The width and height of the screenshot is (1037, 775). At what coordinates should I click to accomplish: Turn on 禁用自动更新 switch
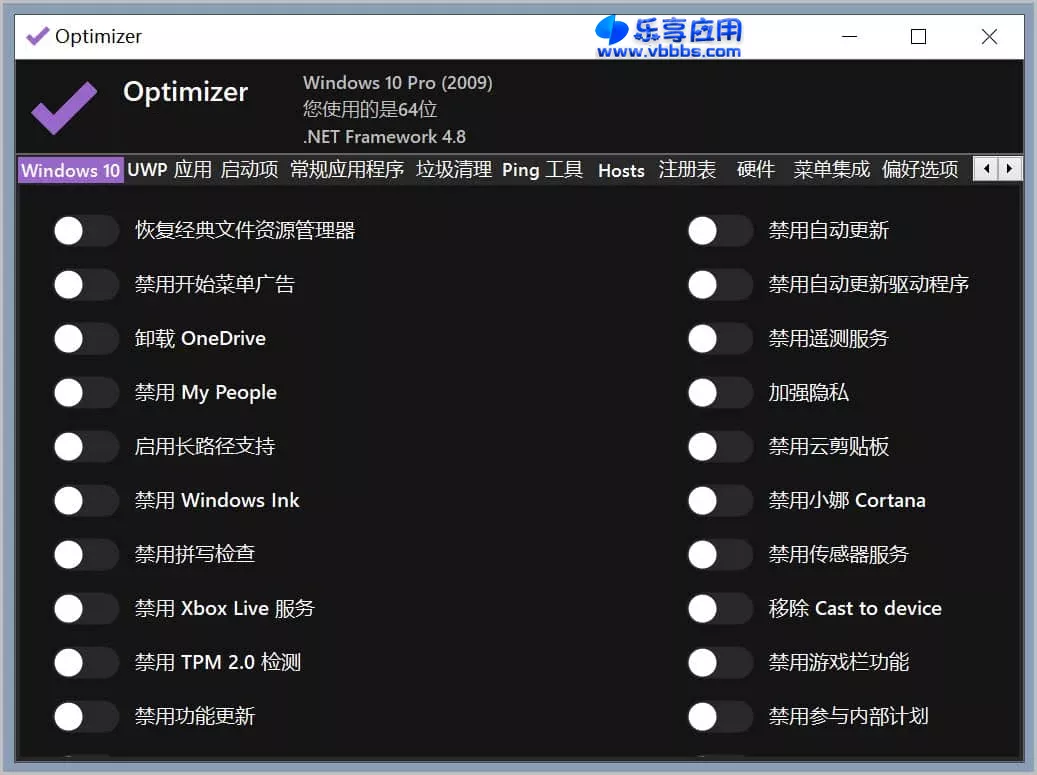(x=720, y=230)
